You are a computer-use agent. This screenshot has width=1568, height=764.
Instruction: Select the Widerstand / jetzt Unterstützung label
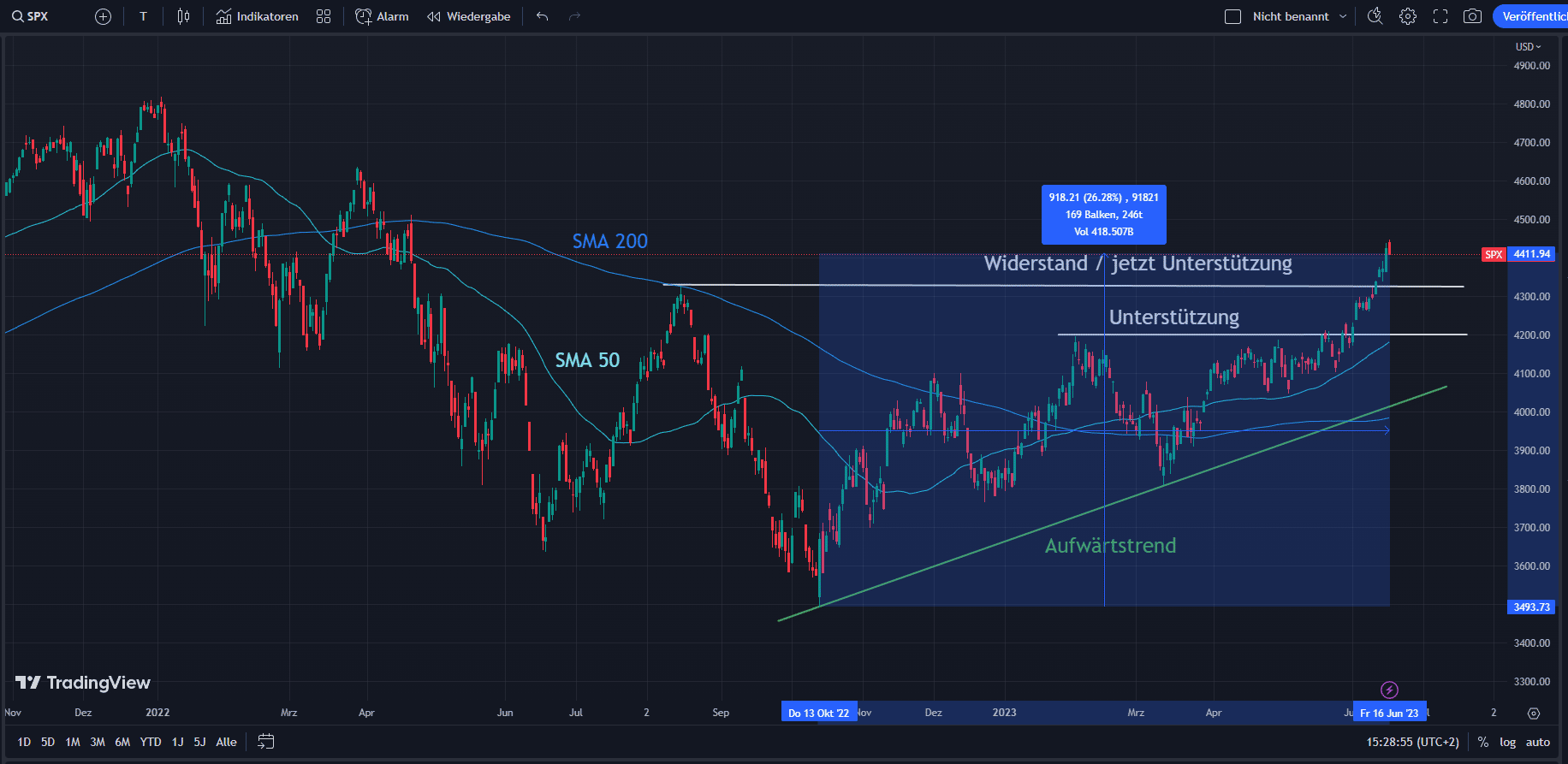point(1137,264)
